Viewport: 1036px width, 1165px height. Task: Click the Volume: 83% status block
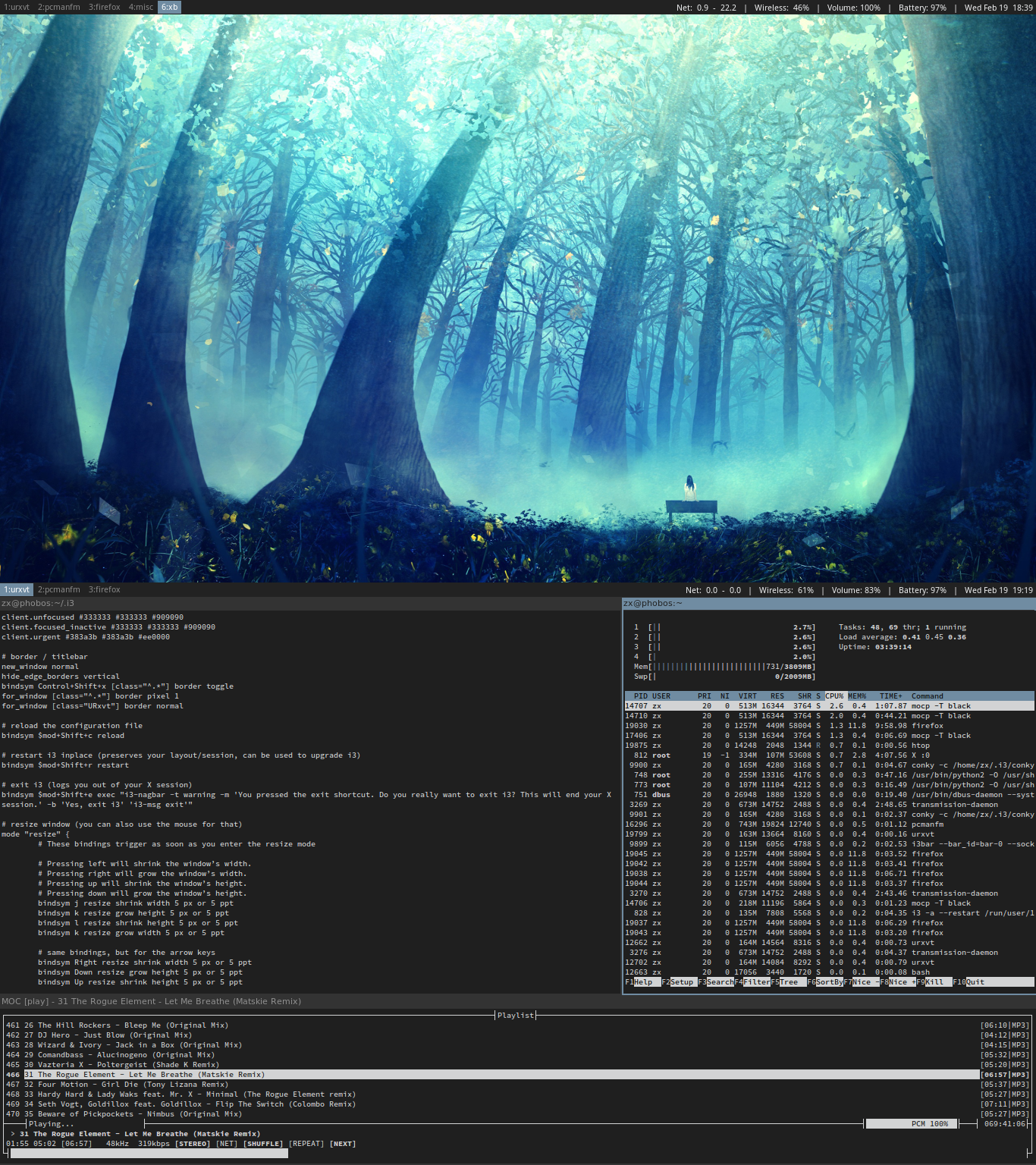(855, 590)
